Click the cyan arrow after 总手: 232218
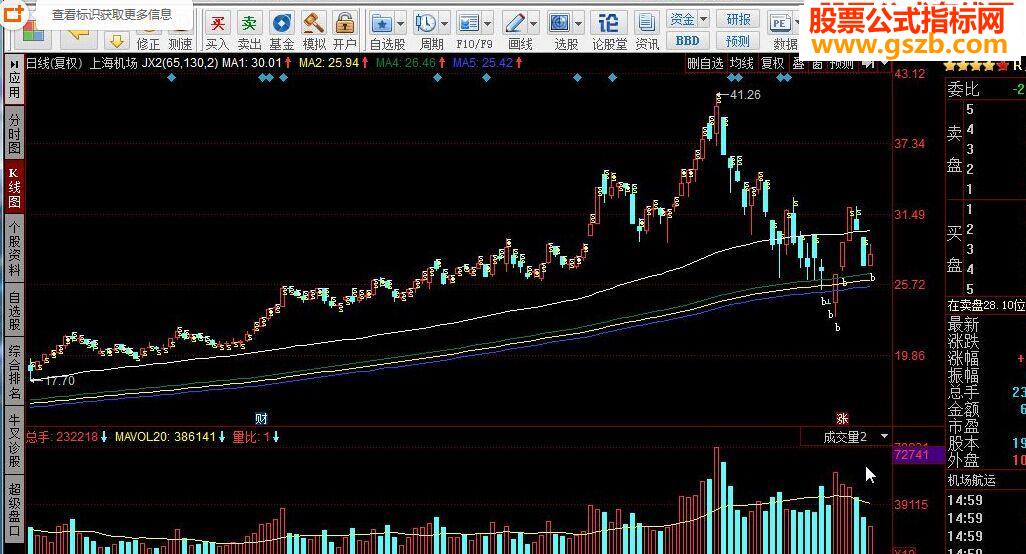The image size is (1026, 554). pos(104,437)
